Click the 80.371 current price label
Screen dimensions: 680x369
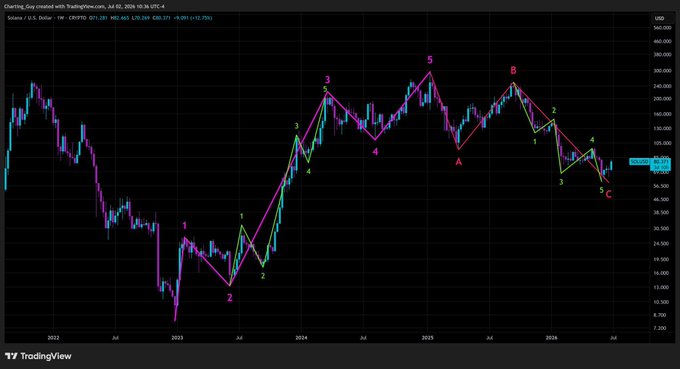pyautogui.click(x=661, y=161)
